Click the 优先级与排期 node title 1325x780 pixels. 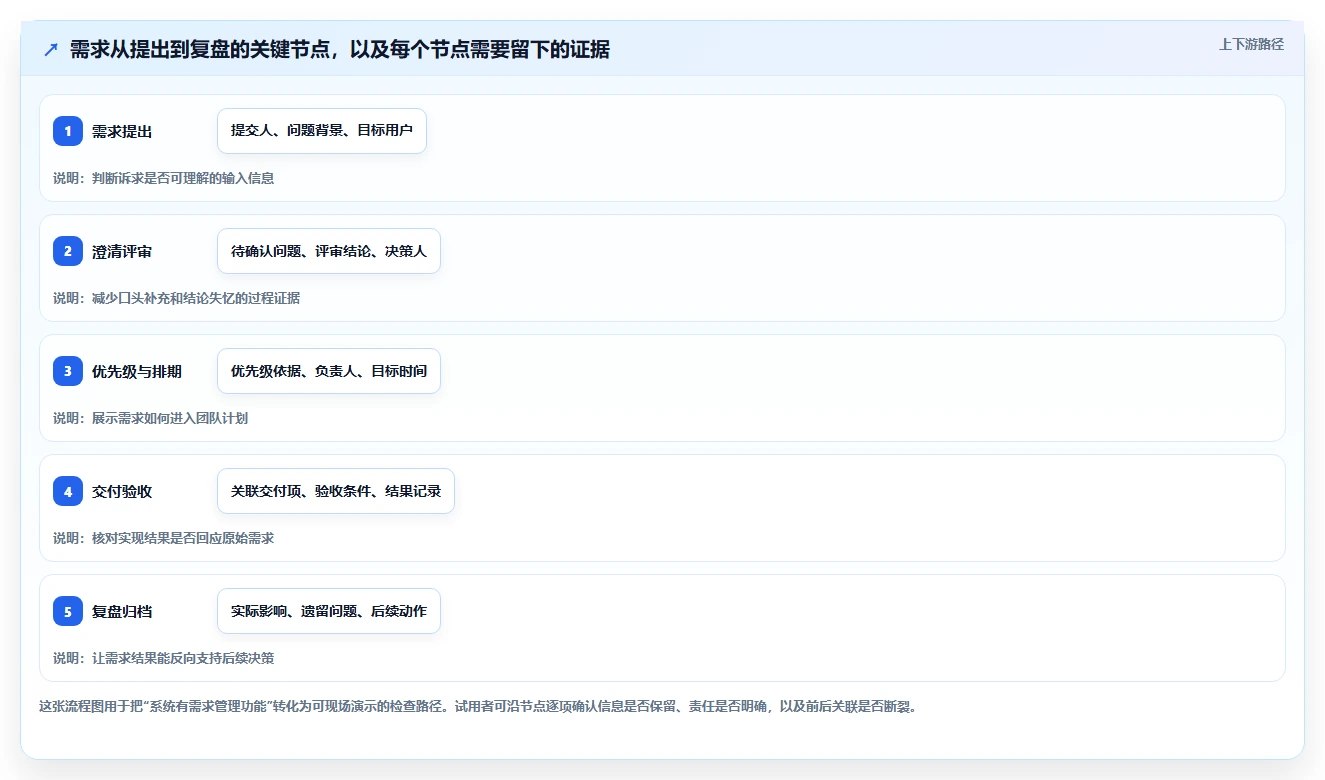click(x=137, y=372)
